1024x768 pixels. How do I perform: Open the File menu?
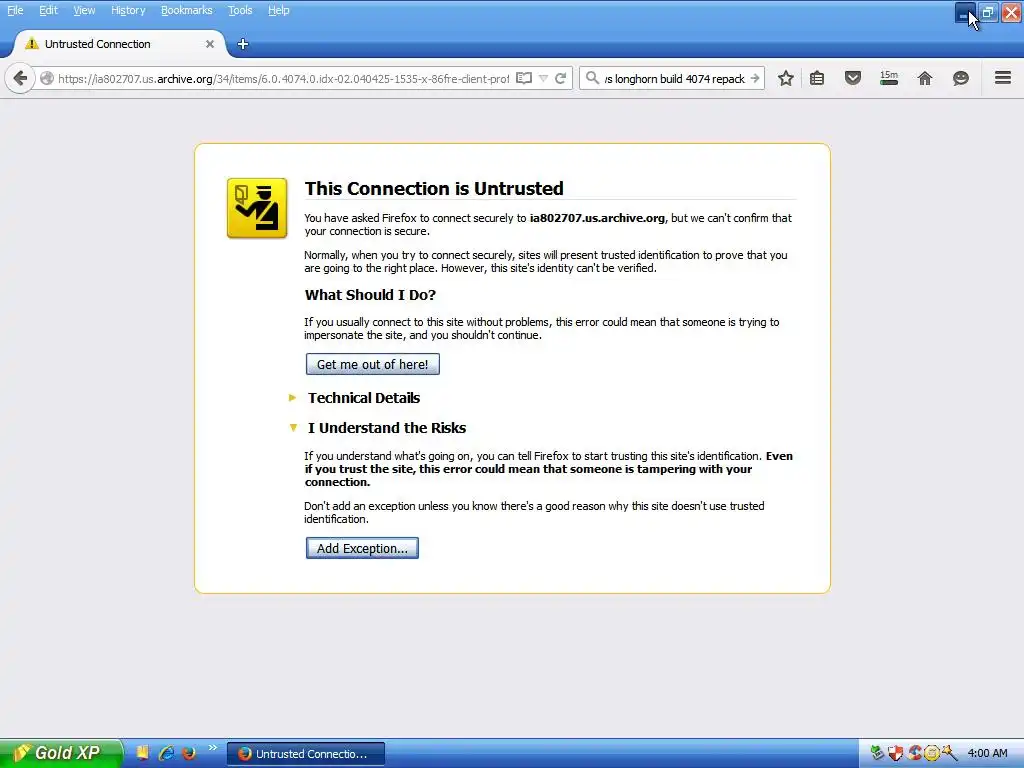pos(15,10)
